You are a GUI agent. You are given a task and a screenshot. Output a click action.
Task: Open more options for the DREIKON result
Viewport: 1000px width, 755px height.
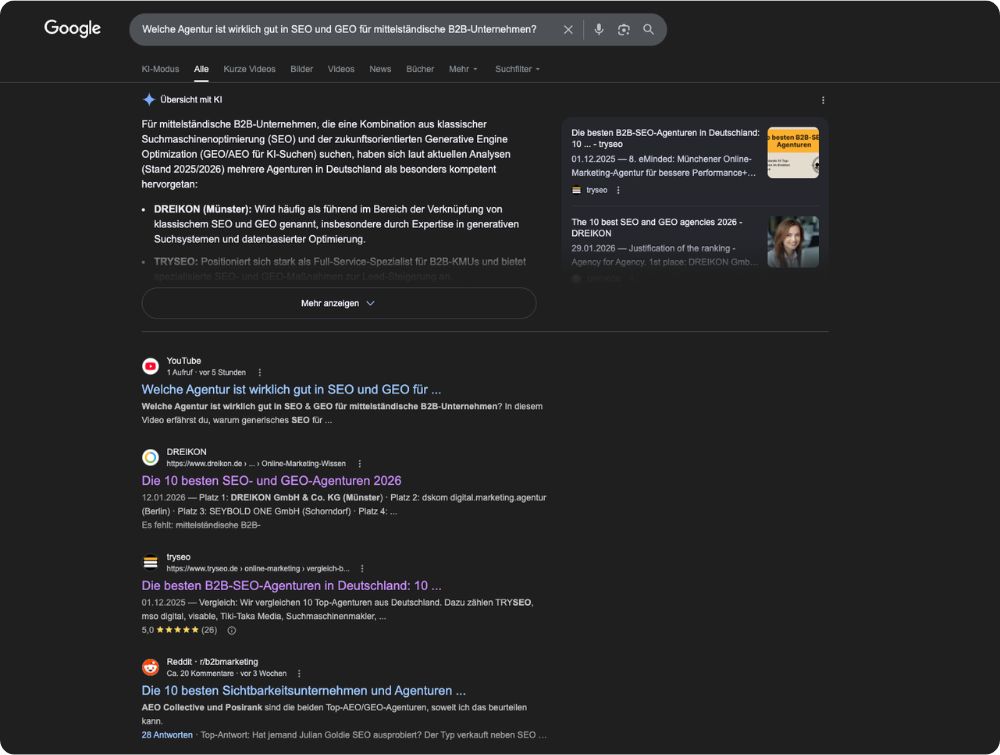point(360,464)
